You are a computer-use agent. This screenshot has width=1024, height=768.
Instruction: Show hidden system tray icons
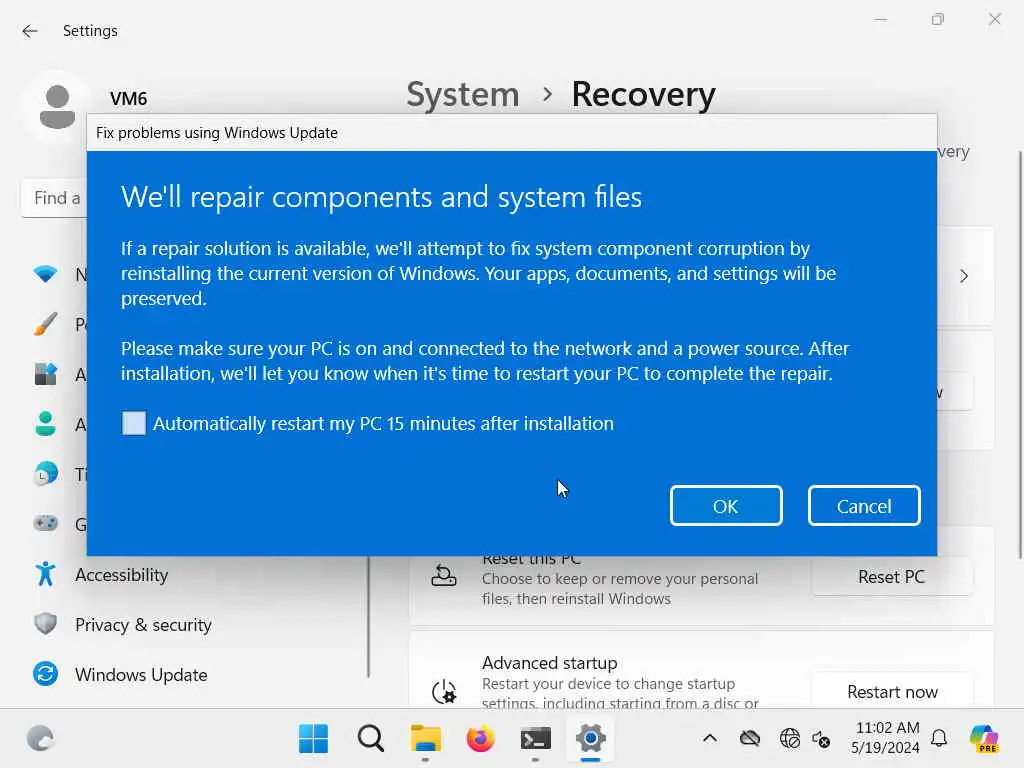point(710,739)
